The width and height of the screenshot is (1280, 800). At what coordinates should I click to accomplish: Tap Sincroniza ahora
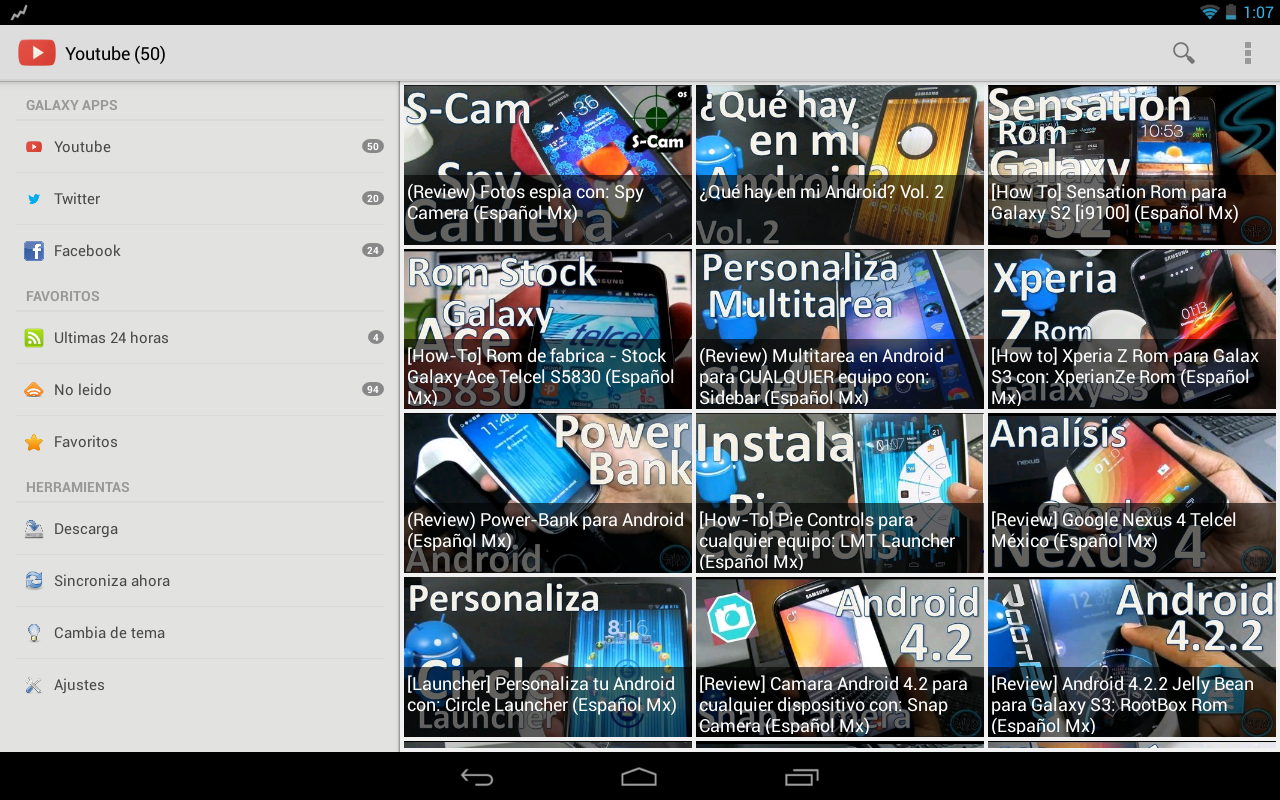click(200, 581)
